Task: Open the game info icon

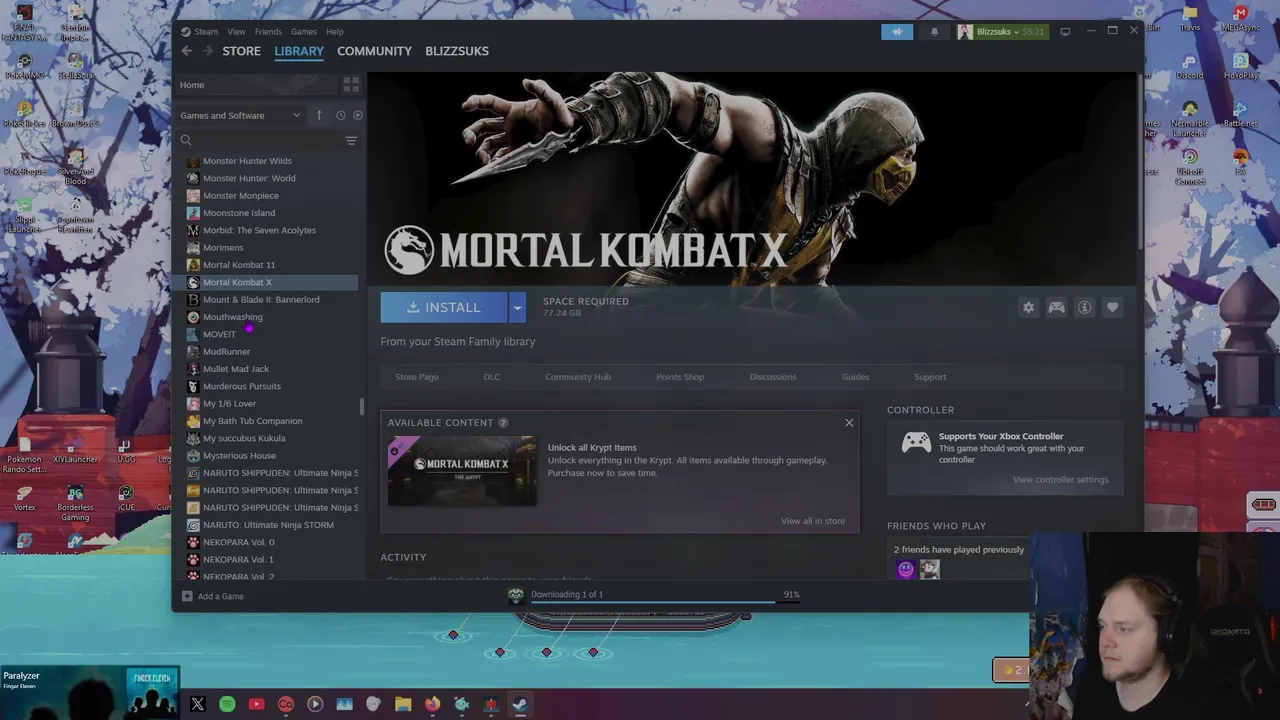Action: 1084,307
